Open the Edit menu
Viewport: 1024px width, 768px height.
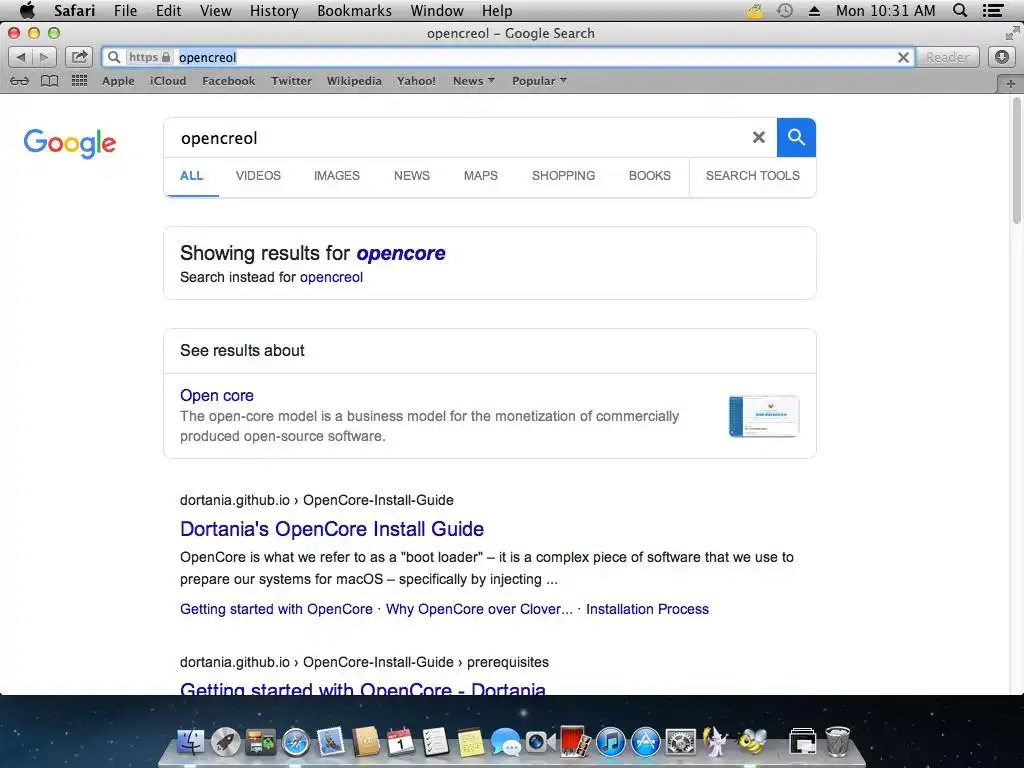[168, 10]
